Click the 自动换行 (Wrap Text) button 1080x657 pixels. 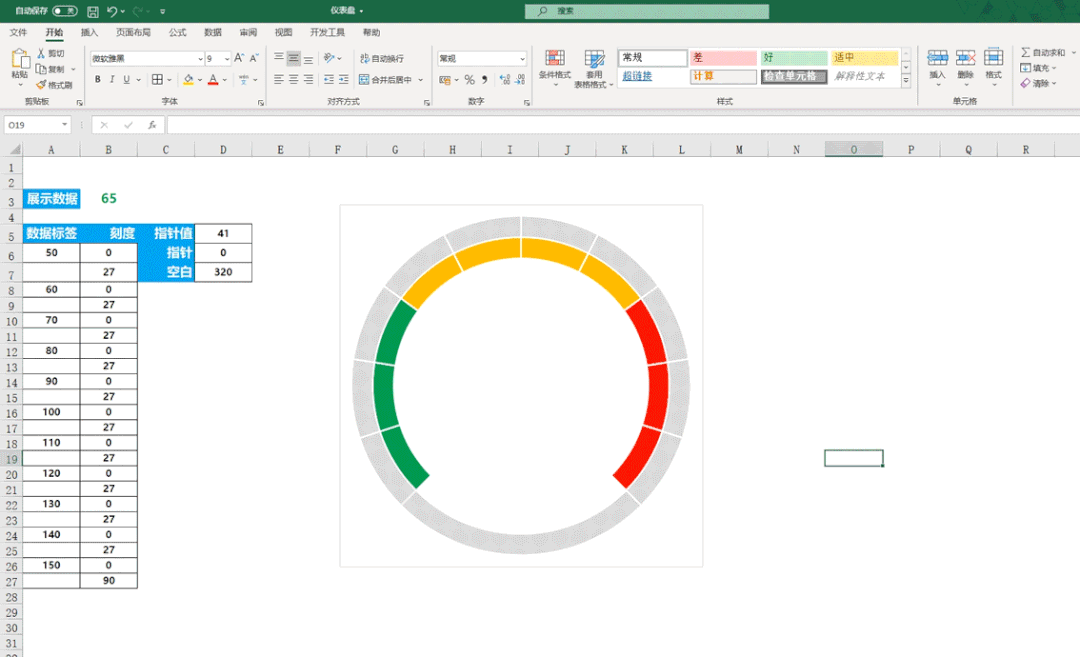pos(382,59)
